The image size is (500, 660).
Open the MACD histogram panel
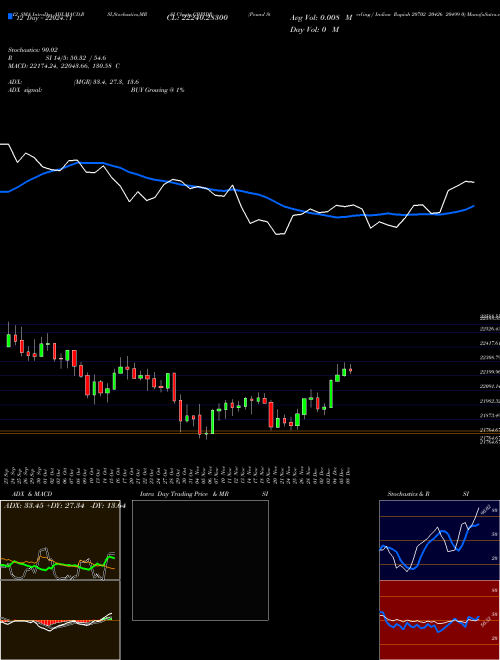click(60, 620)
